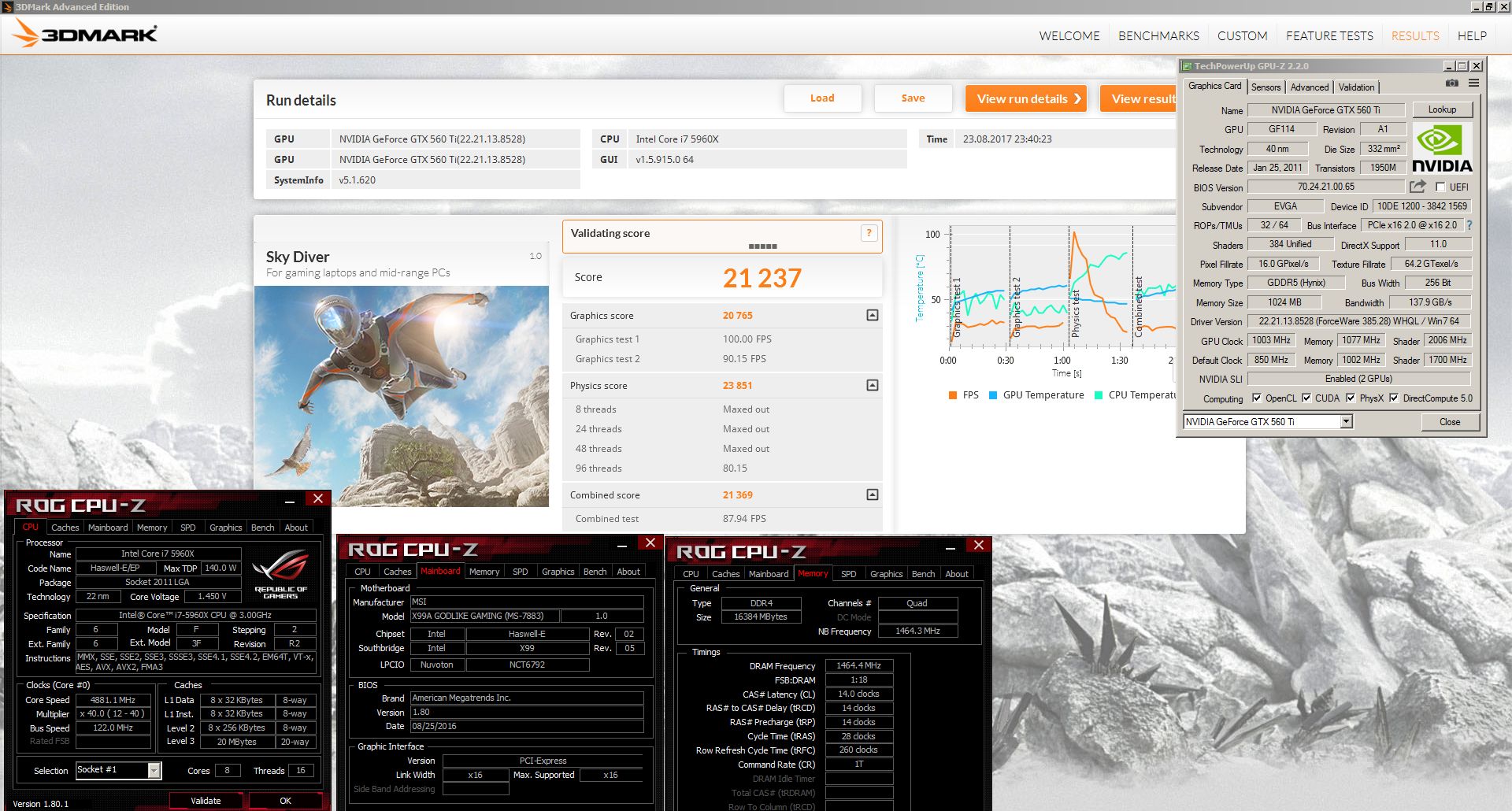Open Bench tab in Memory CPU-Z window
This screenshot has height=811, width=1512.
point(923,574)
